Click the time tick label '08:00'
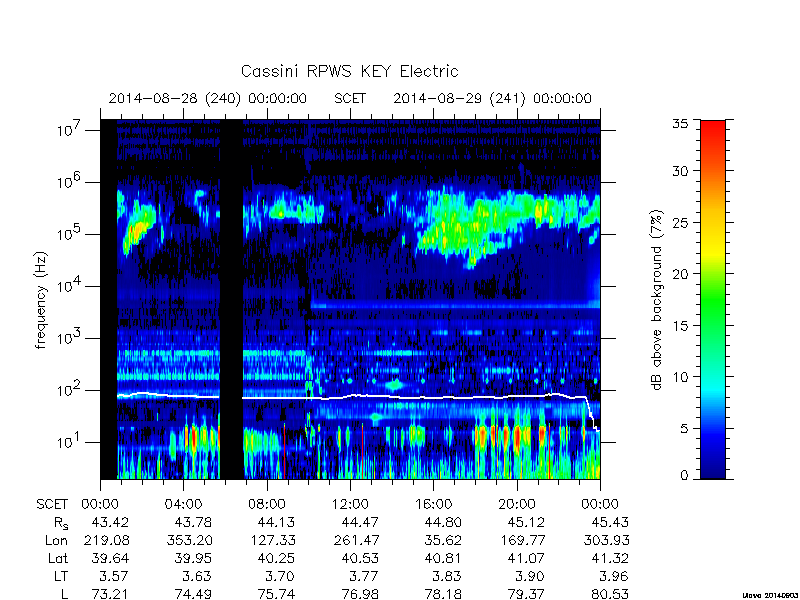Screen dimensions: 800x600 coord(267,505)
